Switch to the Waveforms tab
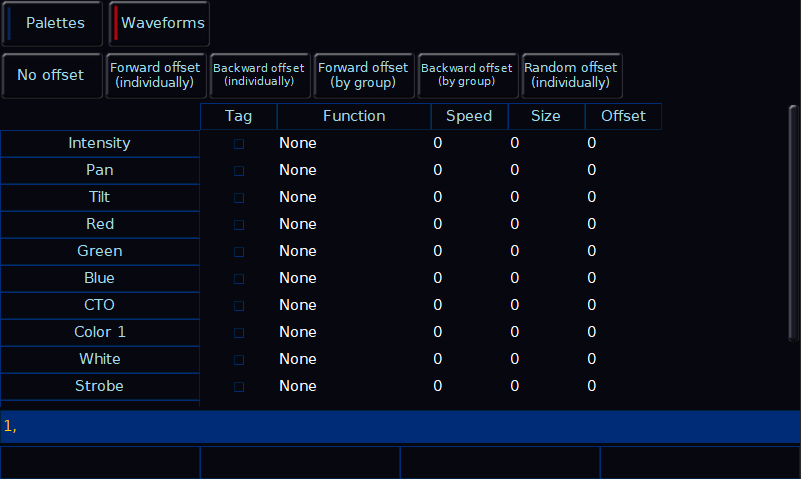This screenshot has width=801, height=479. pyautogui.click(x=159, y=23)
